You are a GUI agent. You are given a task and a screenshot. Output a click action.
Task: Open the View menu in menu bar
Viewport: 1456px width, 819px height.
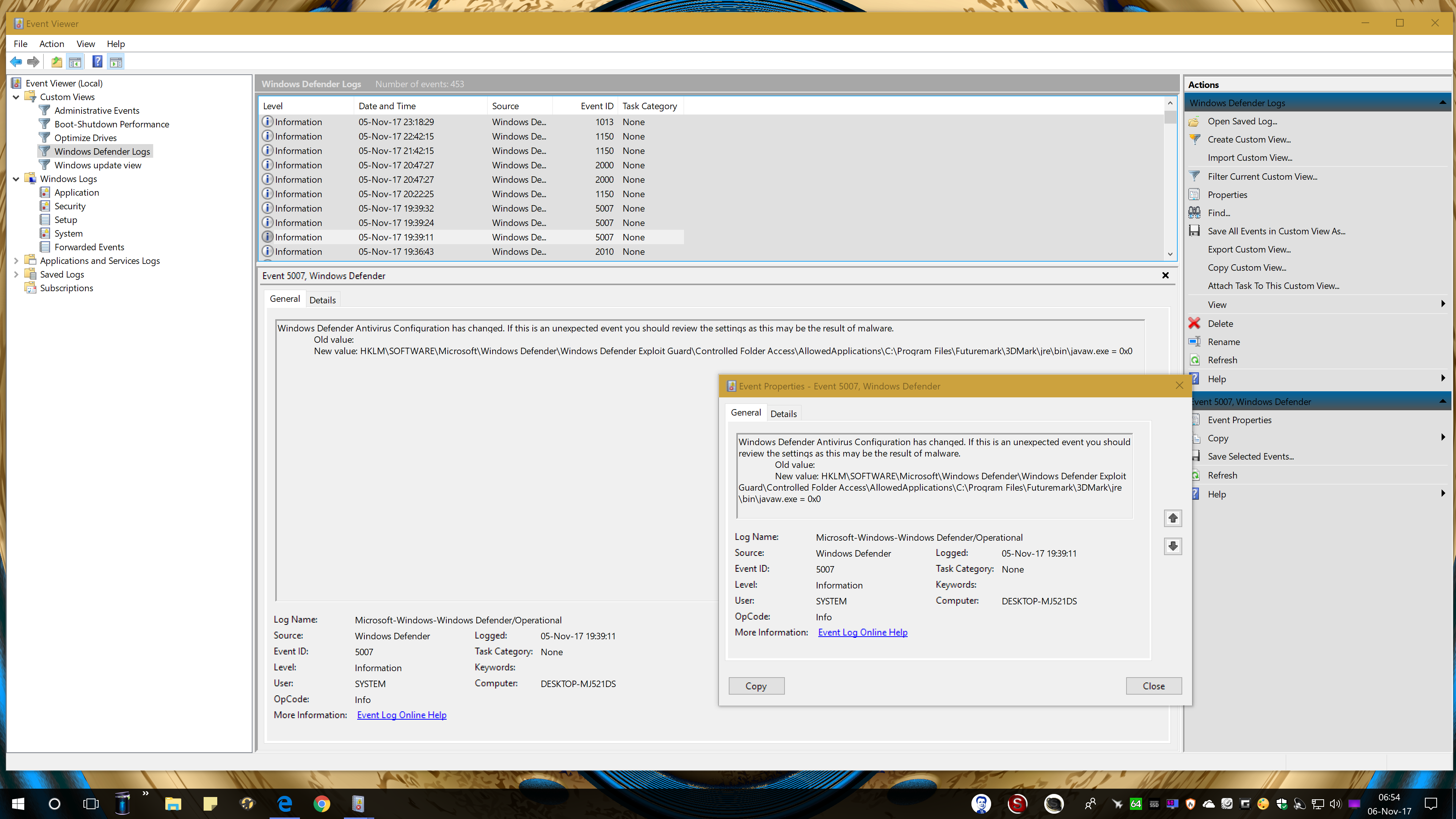(85, 44)
